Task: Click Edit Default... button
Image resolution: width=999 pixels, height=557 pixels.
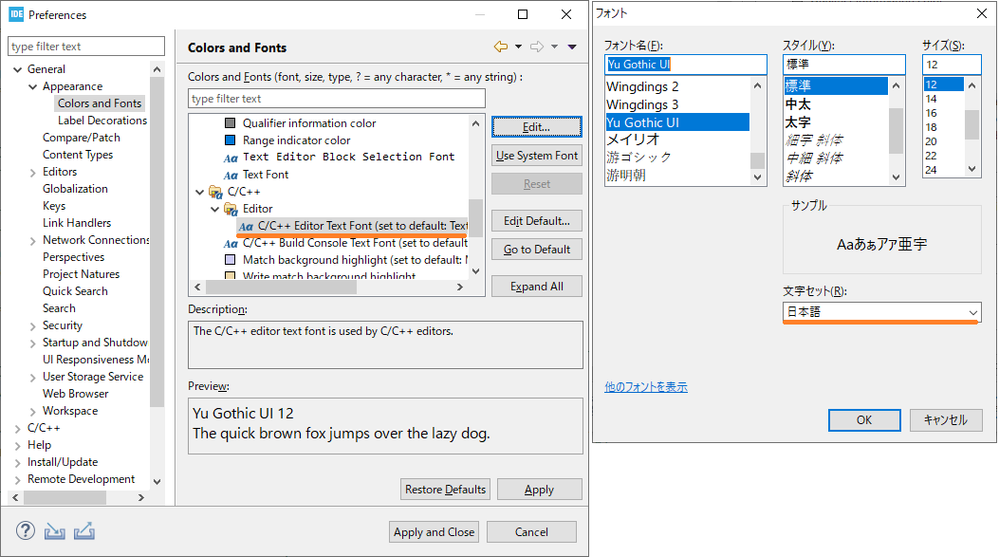Action: pos(536,221)
